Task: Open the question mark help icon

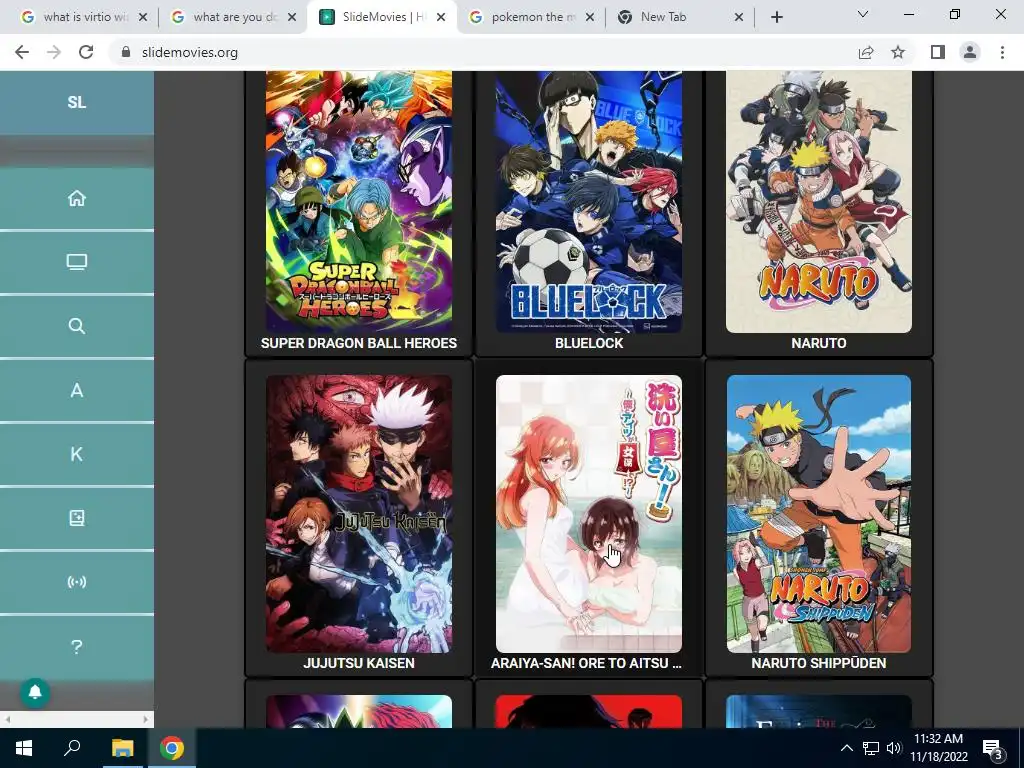Action: tap(76, 647)
